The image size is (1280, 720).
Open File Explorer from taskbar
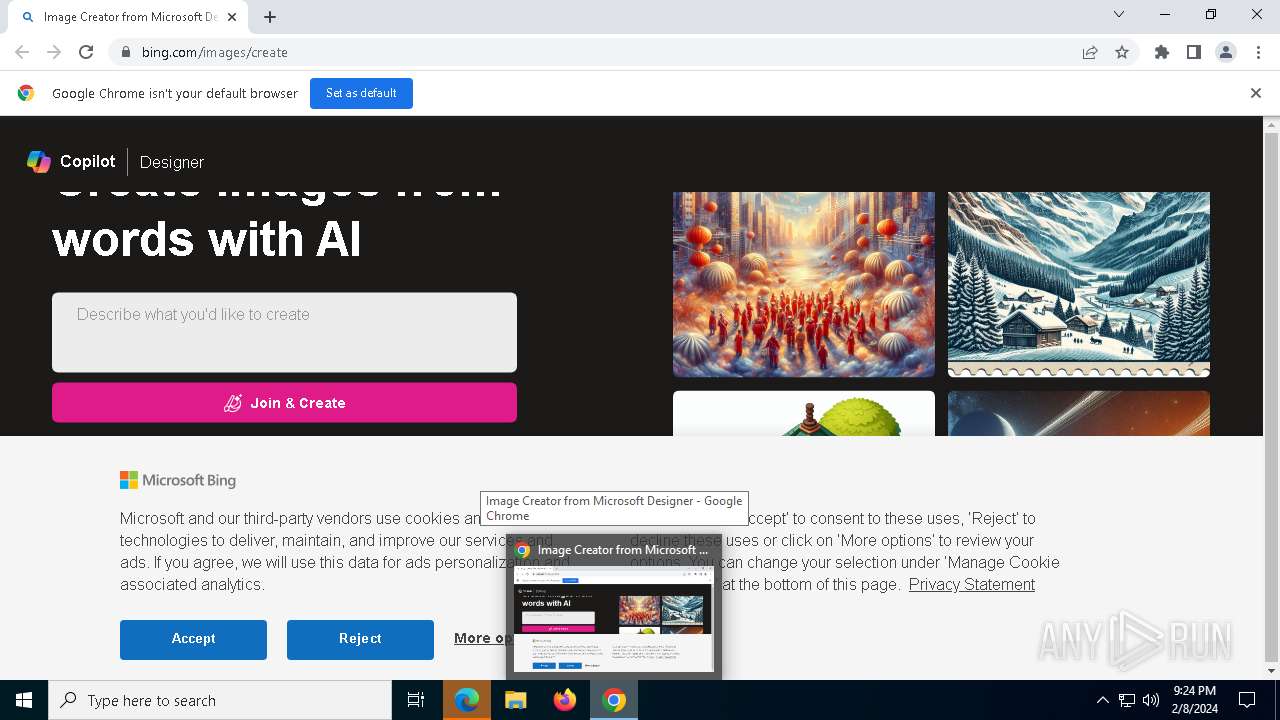tap(516, 700)
